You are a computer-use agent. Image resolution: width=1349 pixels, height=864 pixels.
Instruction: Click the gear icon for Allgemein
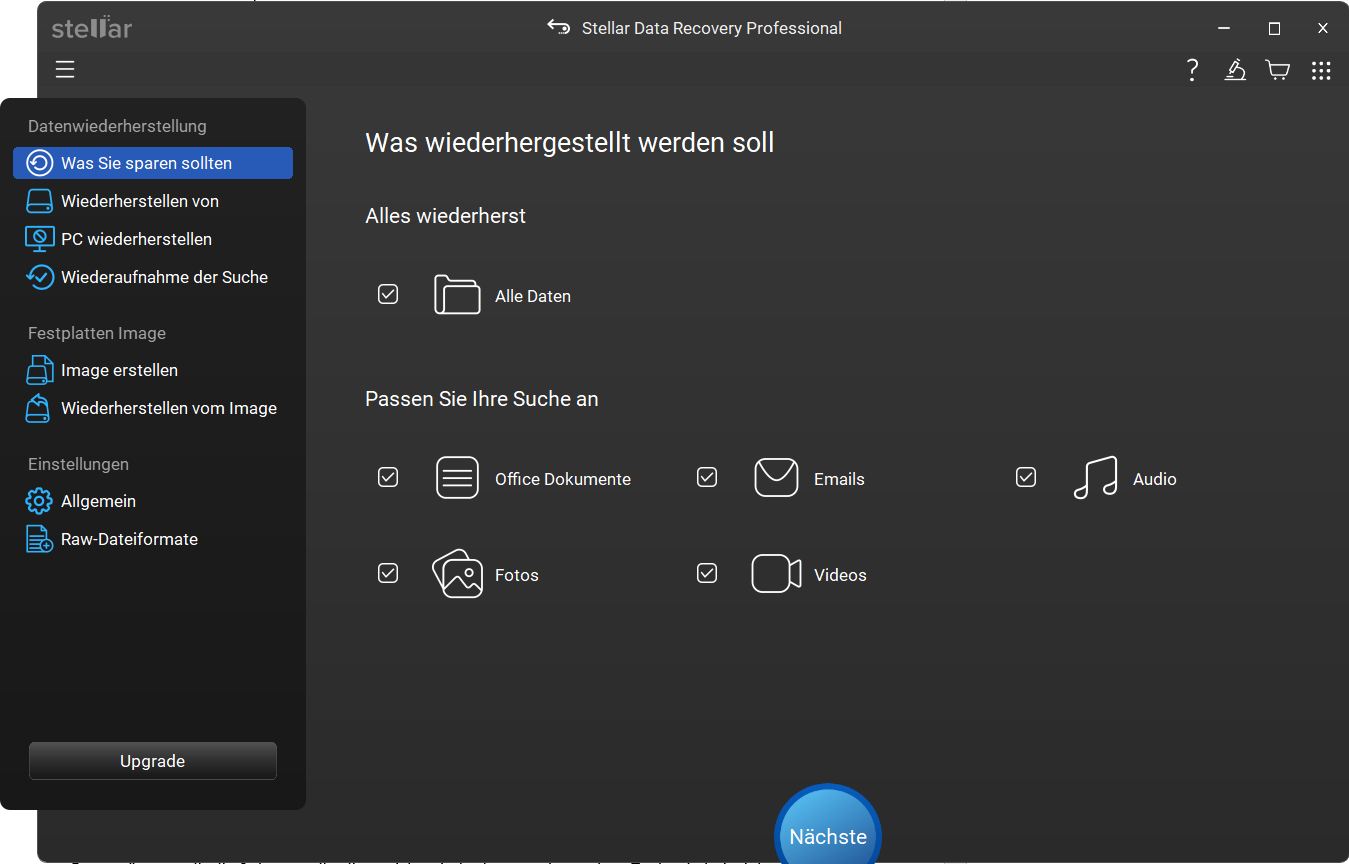point(39,501)
